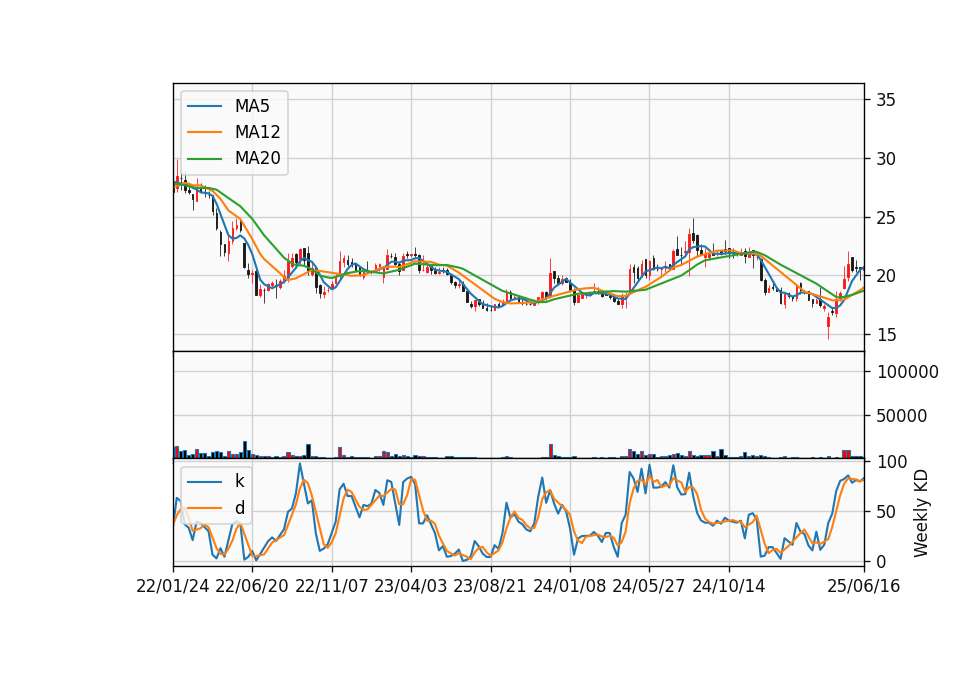
Task: Click the volume axis value 100000
Action: [908, 372]
